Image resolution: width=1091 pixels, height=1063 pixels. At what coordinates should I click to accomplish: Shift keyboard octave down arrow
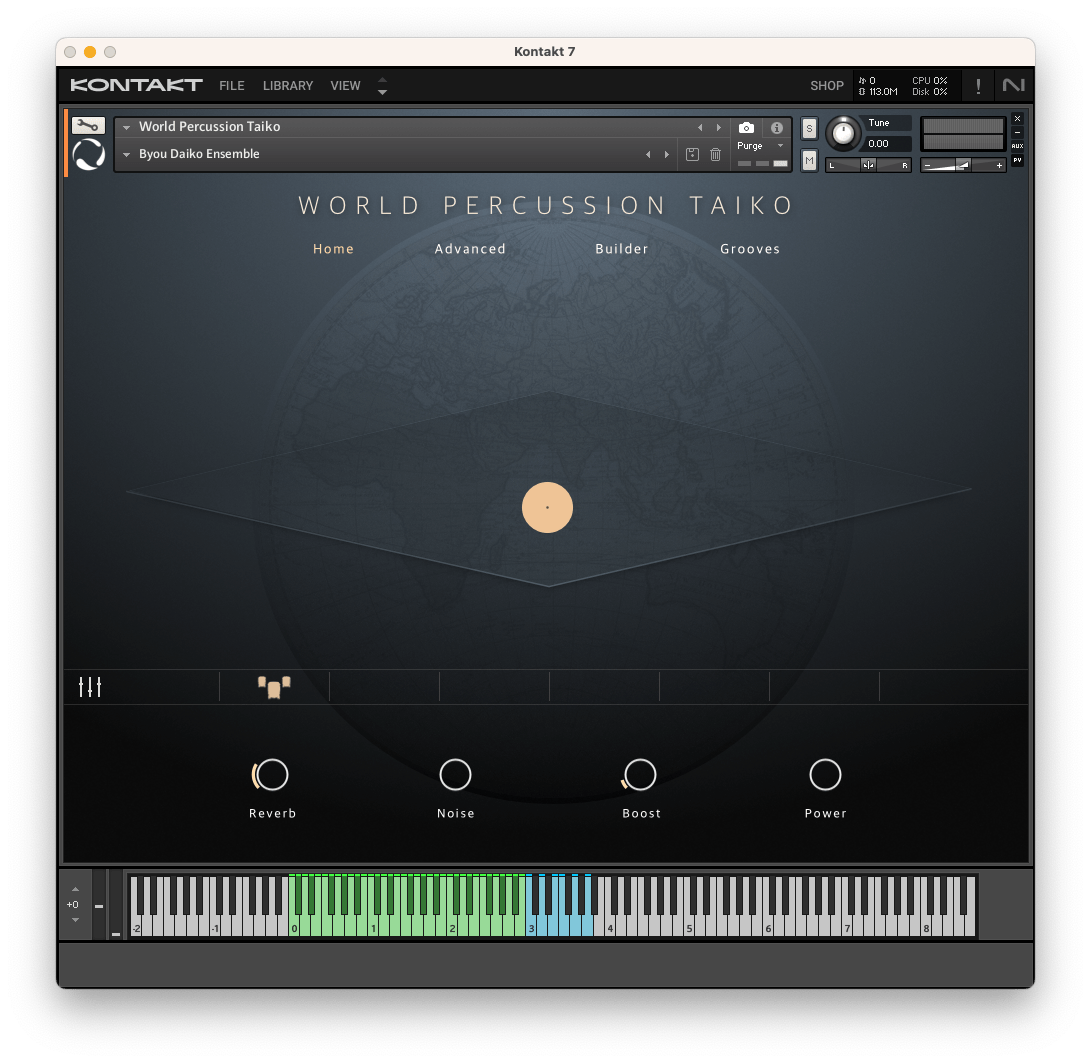pyautogui.click(x=75, y=920)
